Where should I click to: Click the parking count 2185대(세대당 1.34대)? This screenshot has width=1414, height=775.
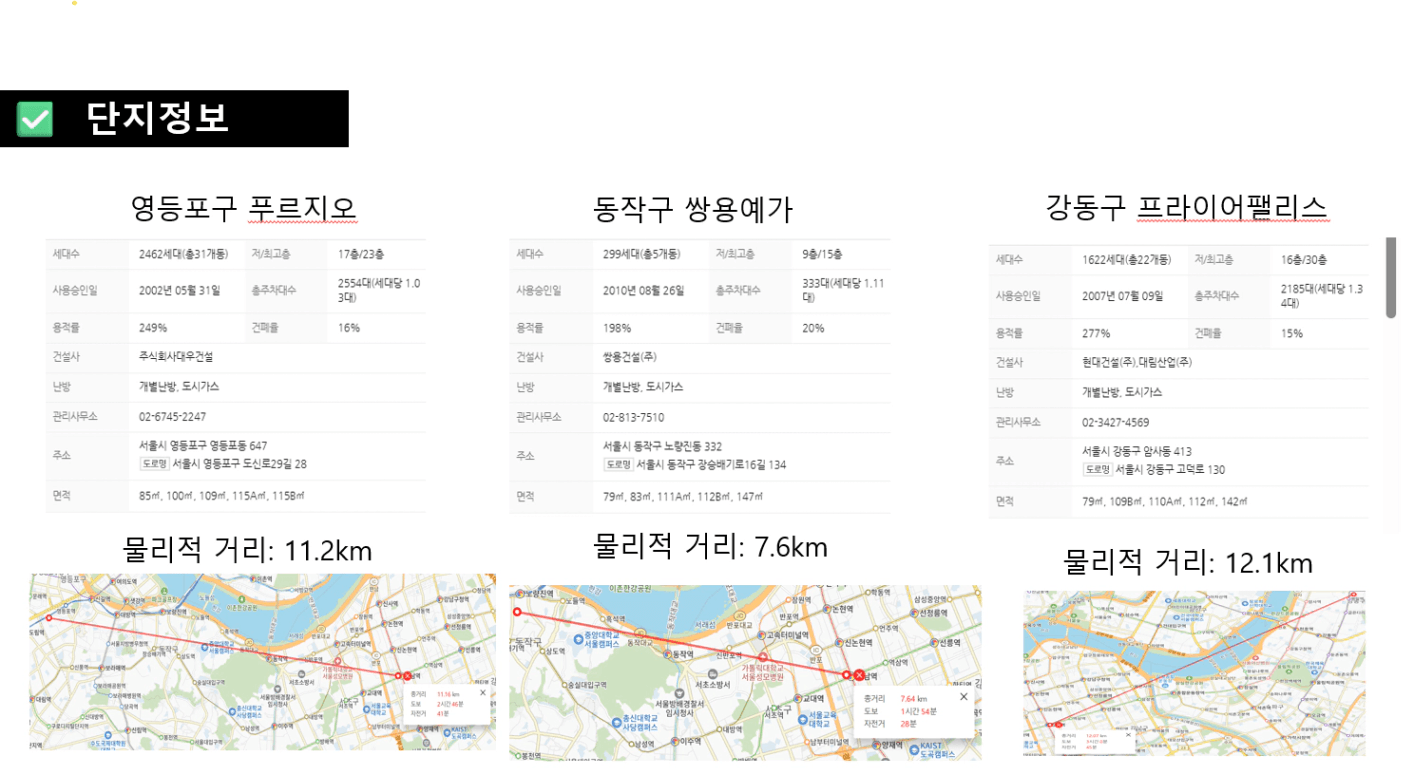[1323, 296]
